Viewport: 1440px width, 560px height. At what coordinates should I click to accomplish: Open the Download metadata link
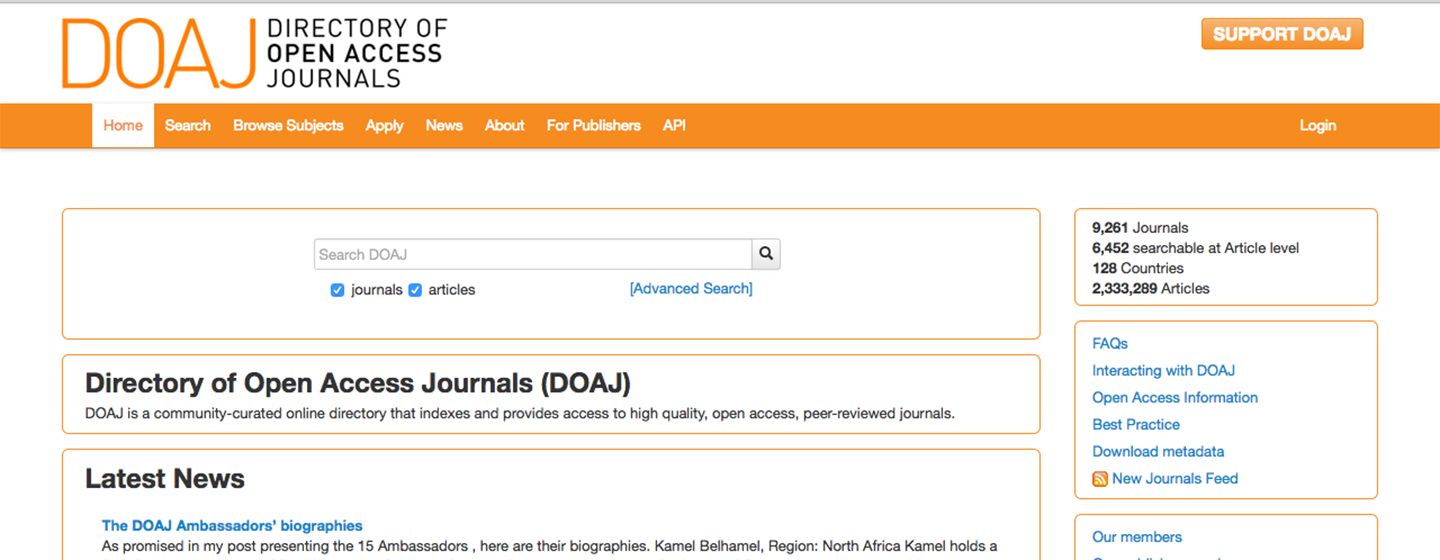pyautogui.click(x=1158, y=451)
